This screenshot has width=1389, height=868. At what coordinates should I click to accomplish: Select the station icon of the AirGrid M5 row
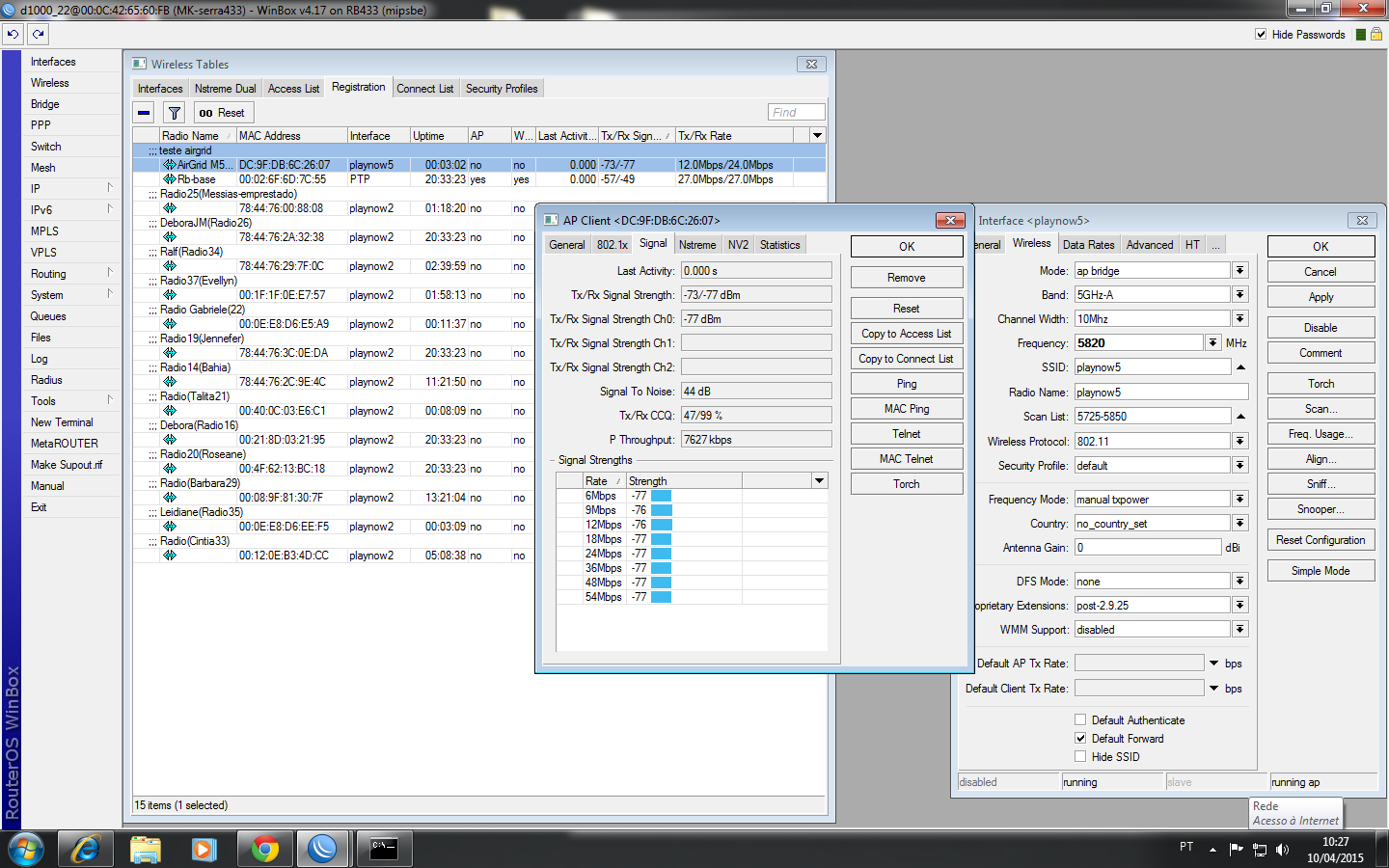coord(170,165)
